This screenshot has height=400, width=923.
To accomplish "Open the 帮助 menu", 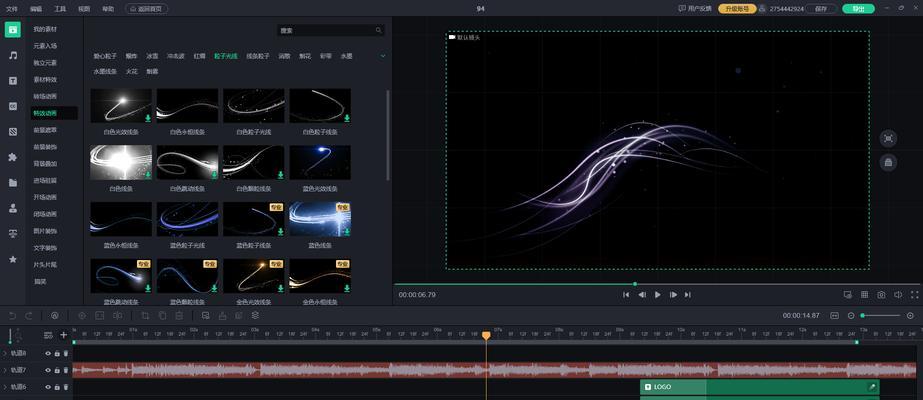I will click(x=108, y=9).
